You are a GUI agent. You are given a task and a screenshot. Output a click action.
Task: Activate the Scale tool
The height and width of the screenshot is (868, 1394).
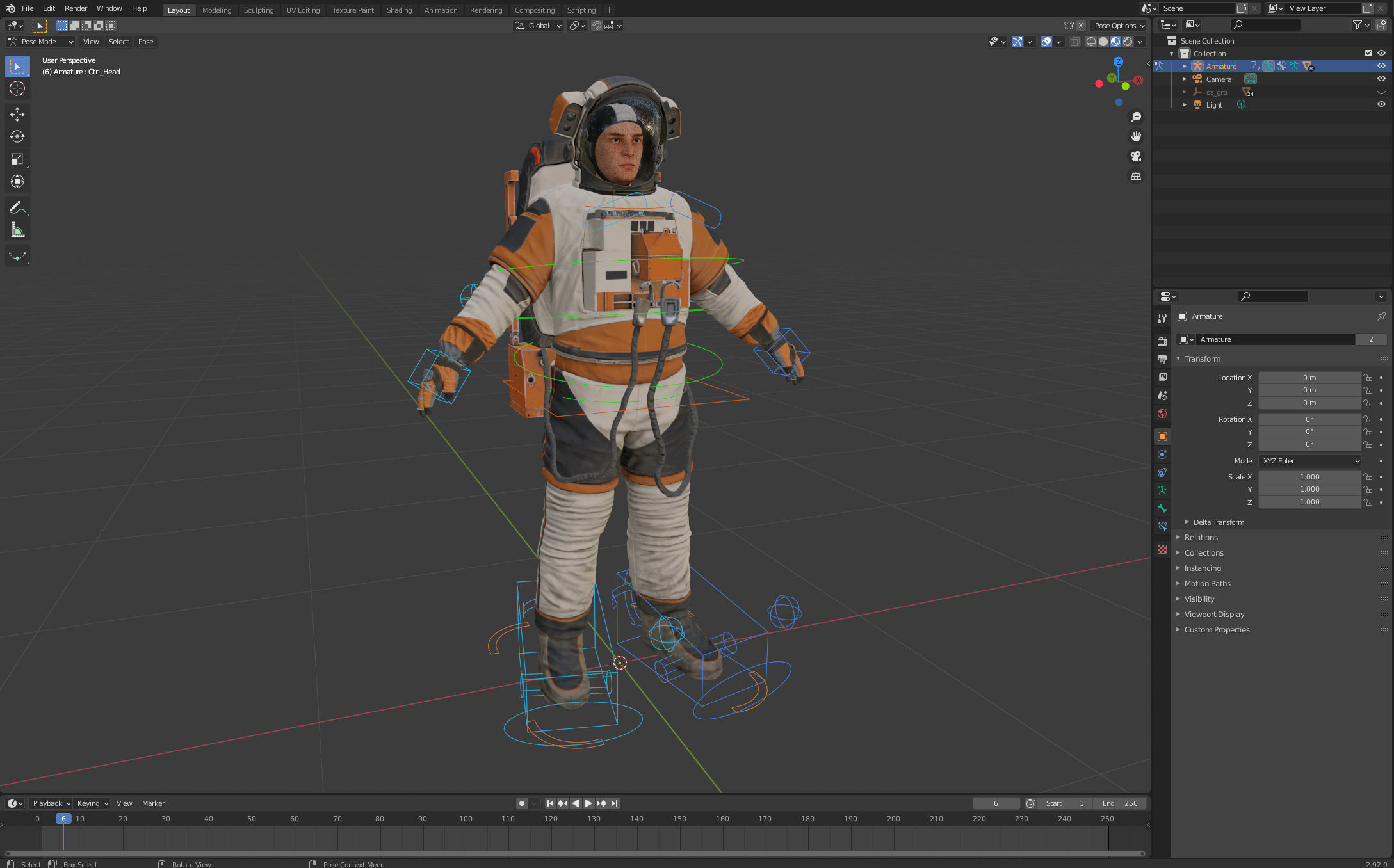17,159
